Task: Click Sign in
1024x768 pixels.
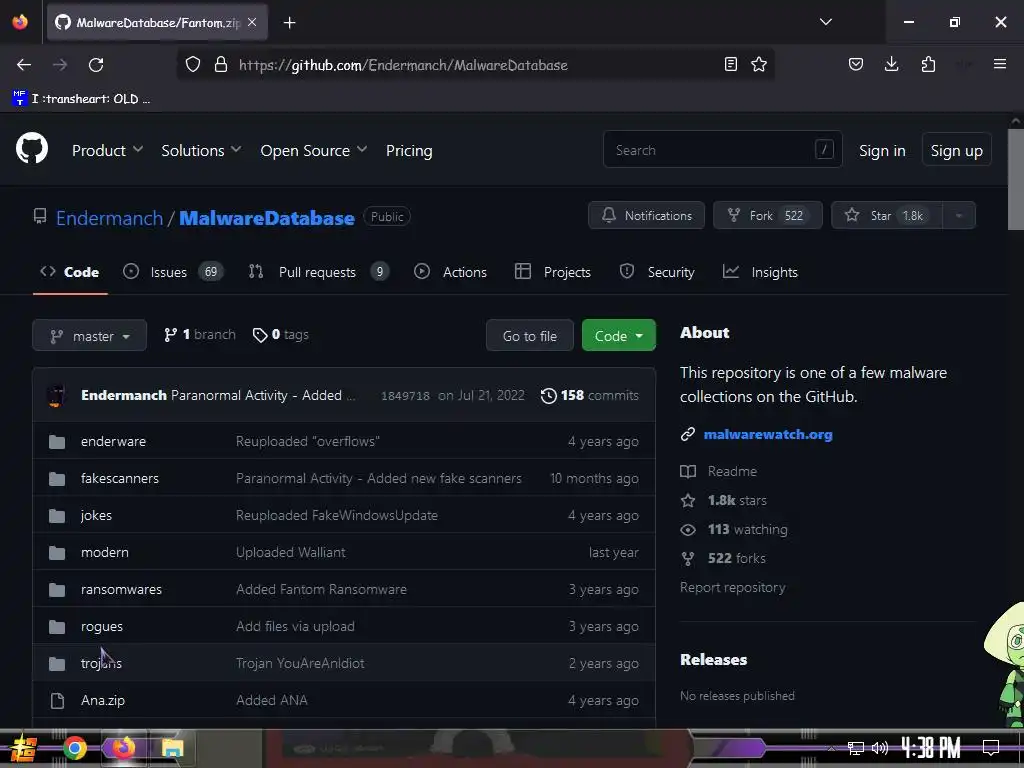Action: (x=882, y=150)
